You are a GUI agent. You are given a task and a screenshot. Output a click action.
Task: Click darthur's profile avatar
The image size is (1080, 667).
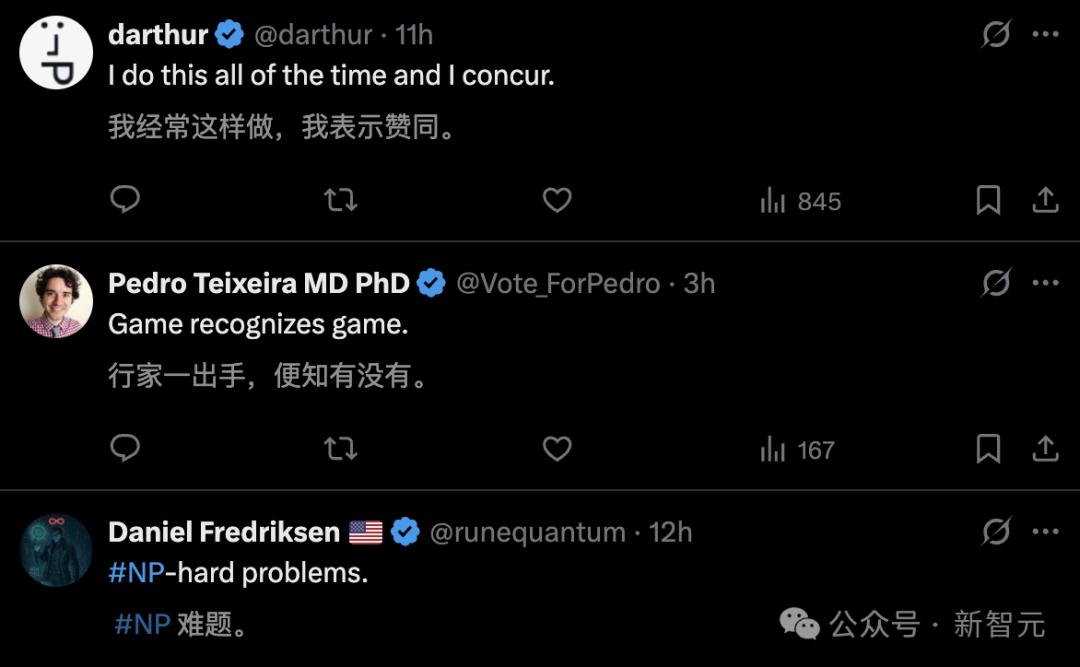click(x=56, y=52)
